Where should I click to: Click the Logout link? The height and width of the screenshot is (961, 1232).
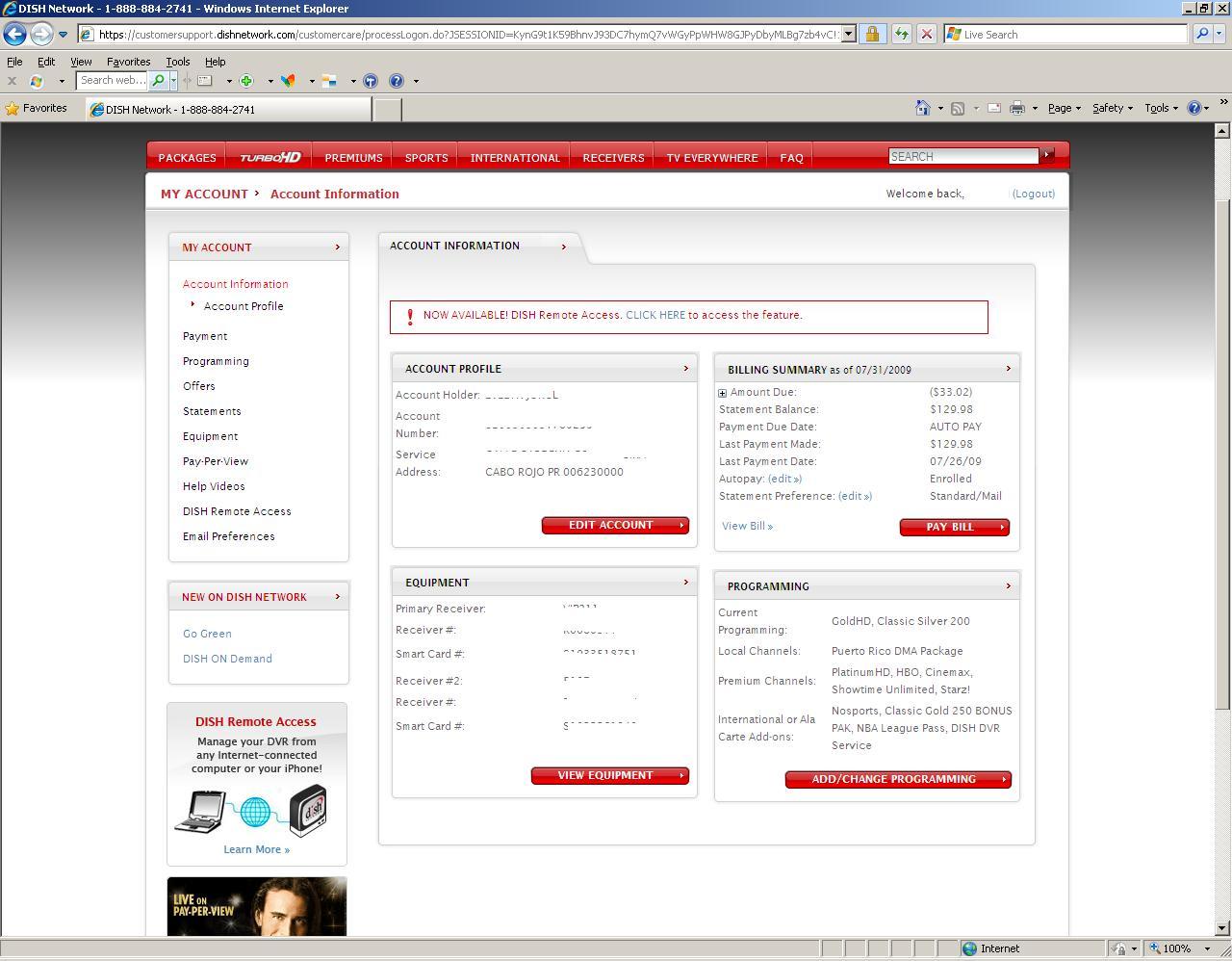(x=1033, y=194)
